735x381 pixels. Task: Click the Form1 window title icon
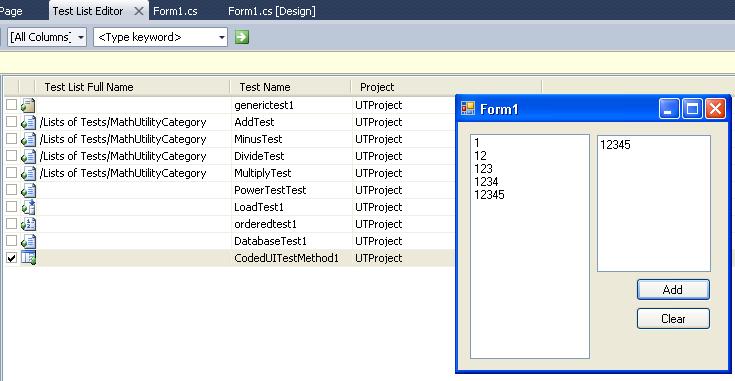[467, 109]
